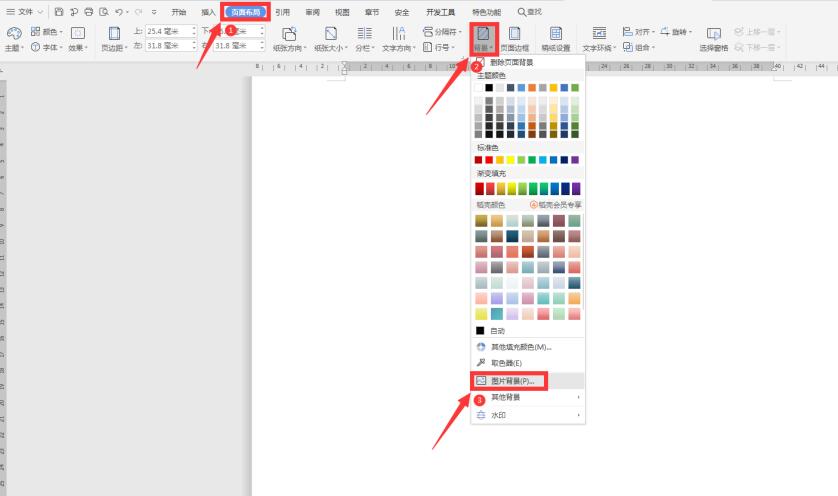The height and width of the screenshot is (496, 838).
Task: Click the 文字环绕 text wrapping icon
Action: tap(599, 33)
